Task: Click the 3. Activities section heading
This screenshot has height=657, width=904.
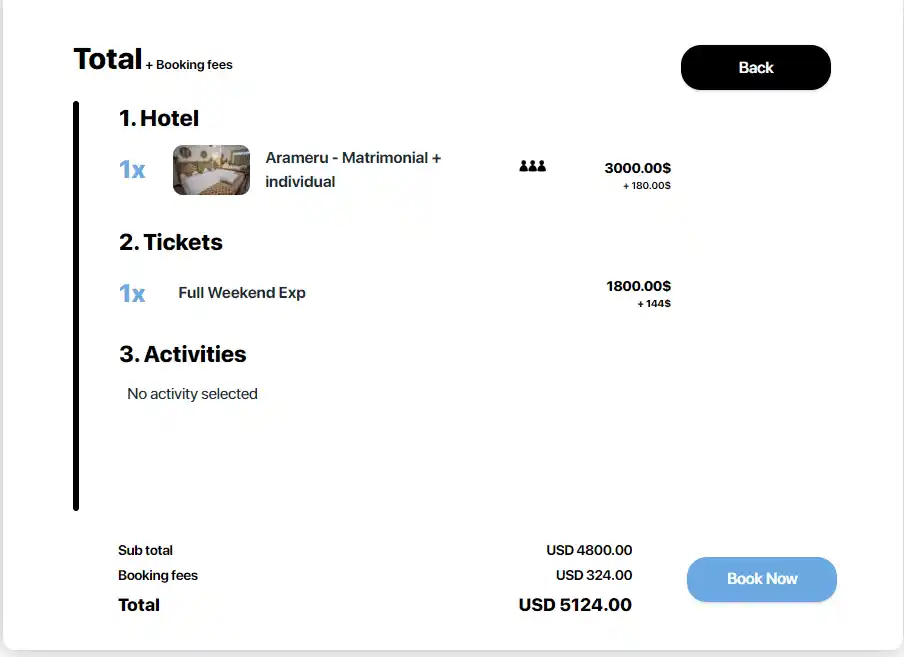Action: coord(182,354)
